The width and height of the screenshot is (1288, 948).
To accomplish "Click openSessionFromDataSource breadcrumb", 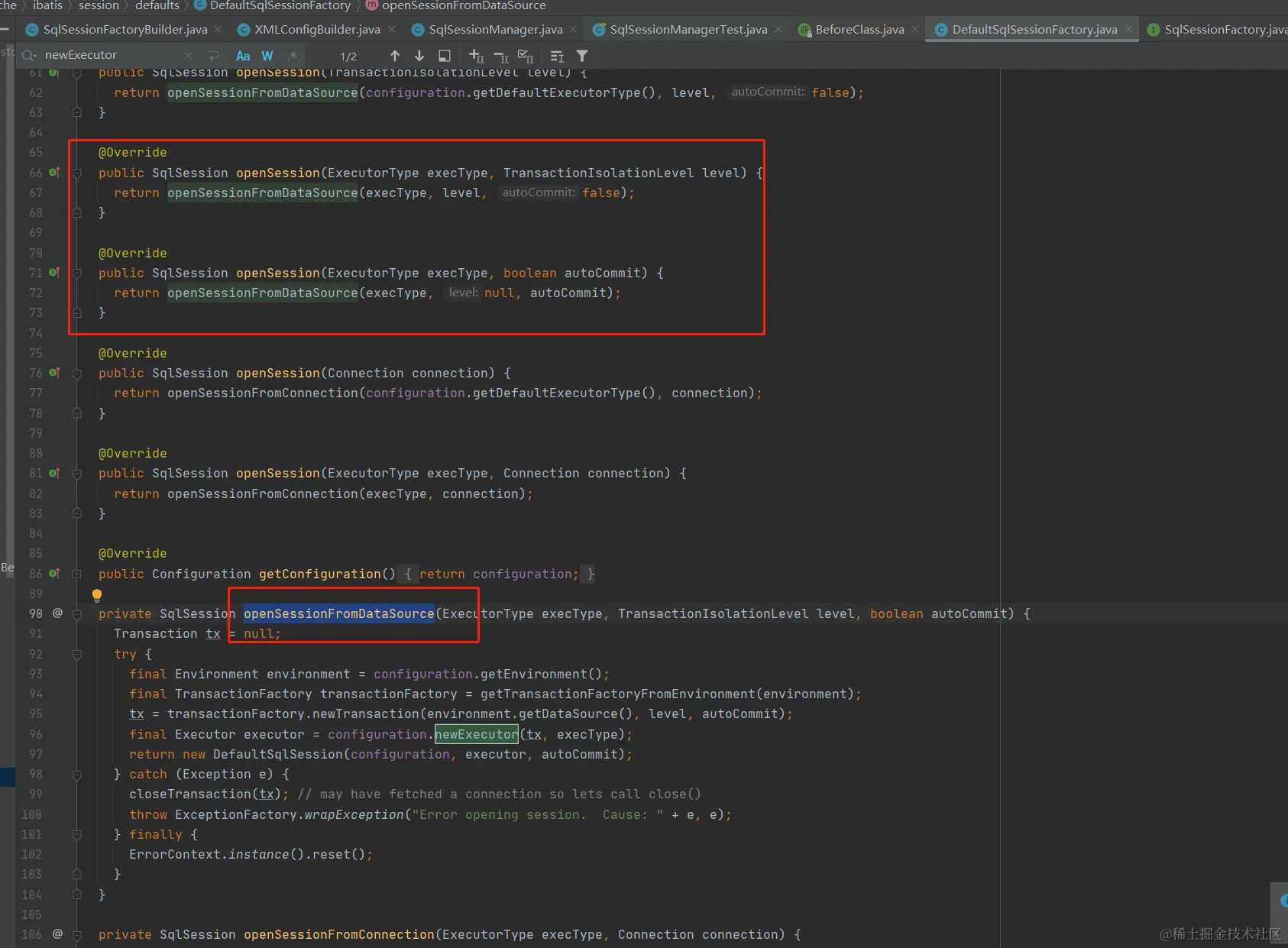I will pos(456,6).
